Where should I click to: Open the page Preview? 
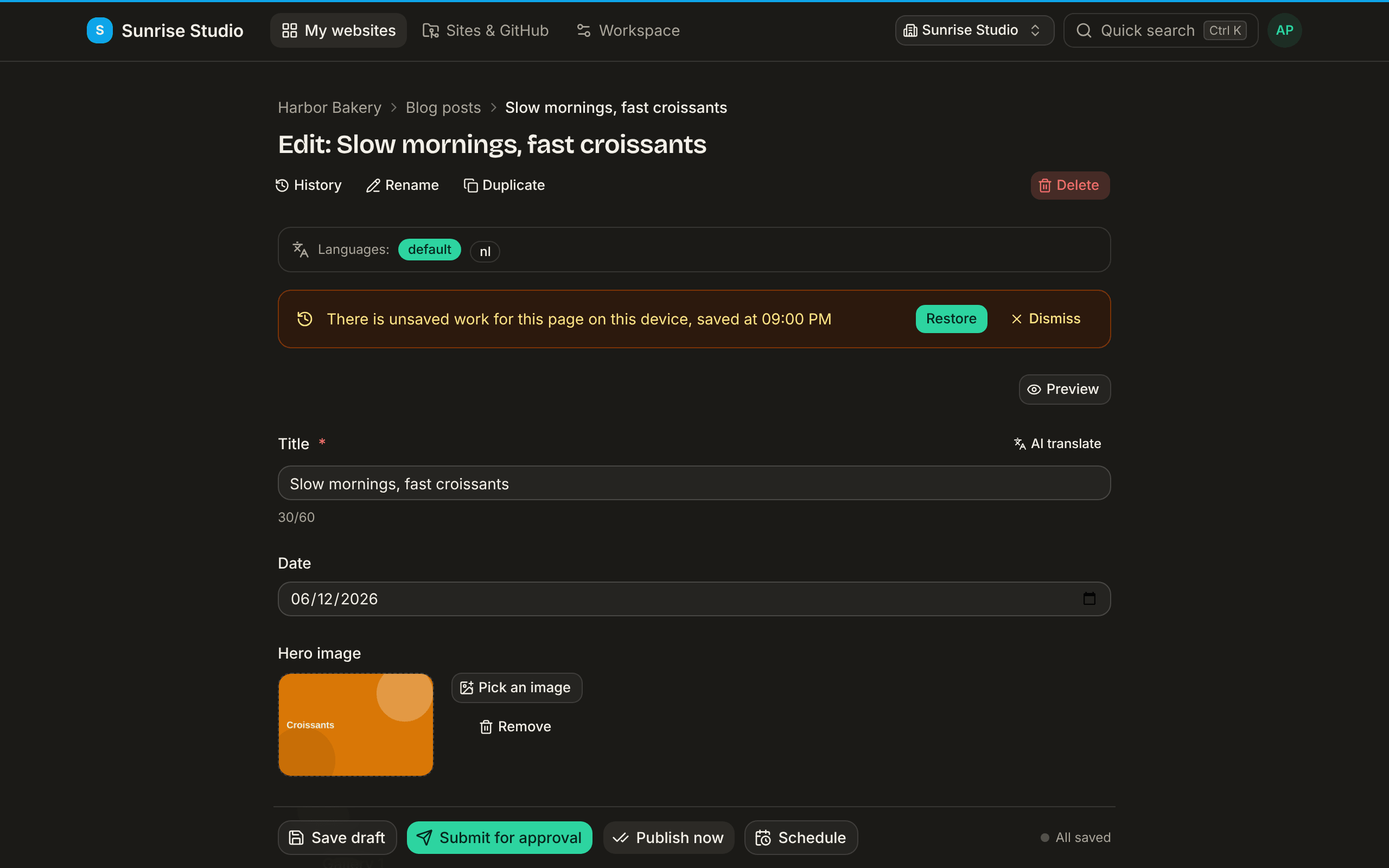[x=1064, y=389]
